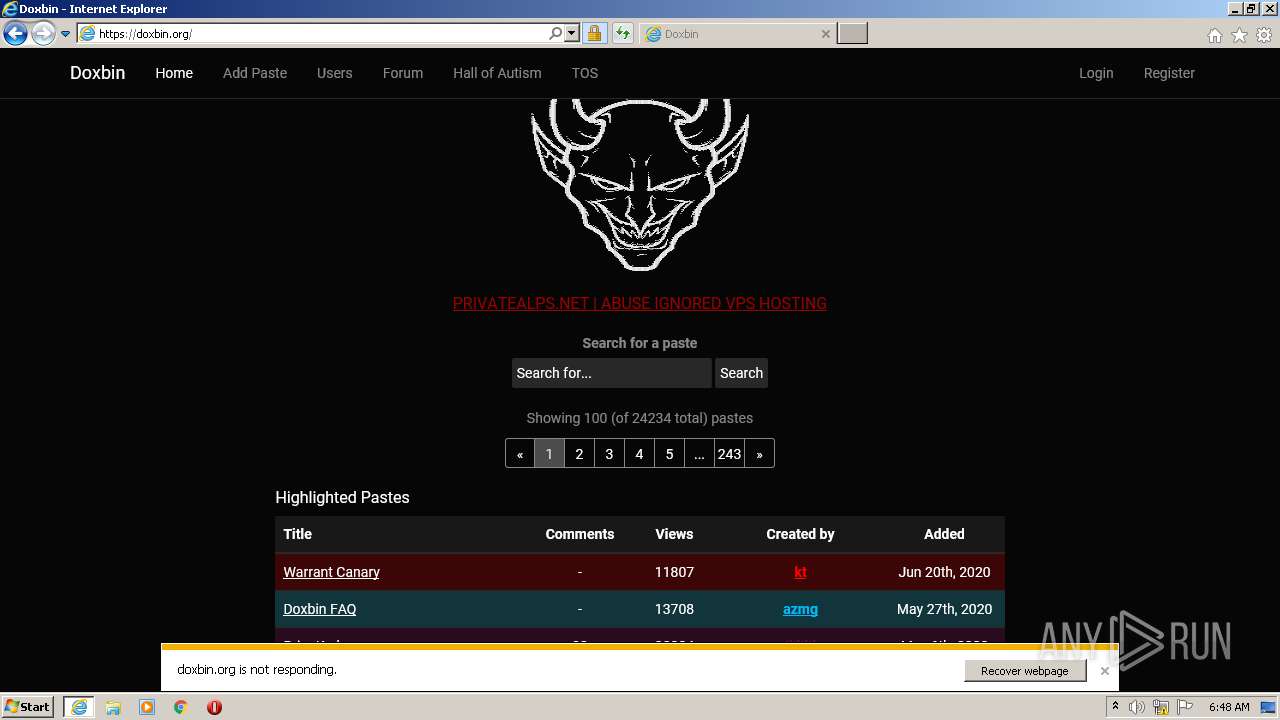Expand the address bar autocomplete dropdown
The width and height of the screenshot is (1280, 720).
(x=572, y=33)
